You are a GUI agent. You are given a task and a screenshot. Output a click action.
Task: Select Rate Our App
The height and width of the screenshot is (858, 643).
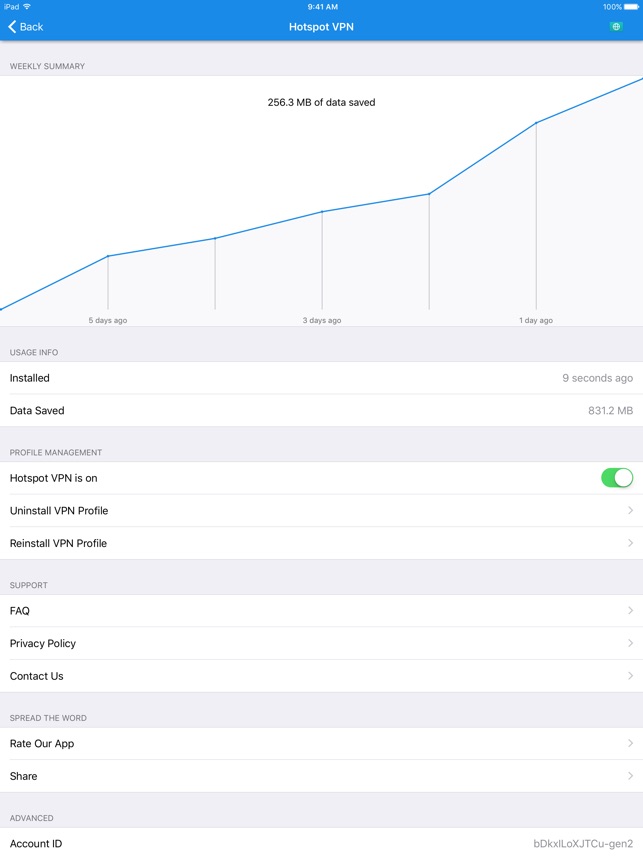point(321,743)
